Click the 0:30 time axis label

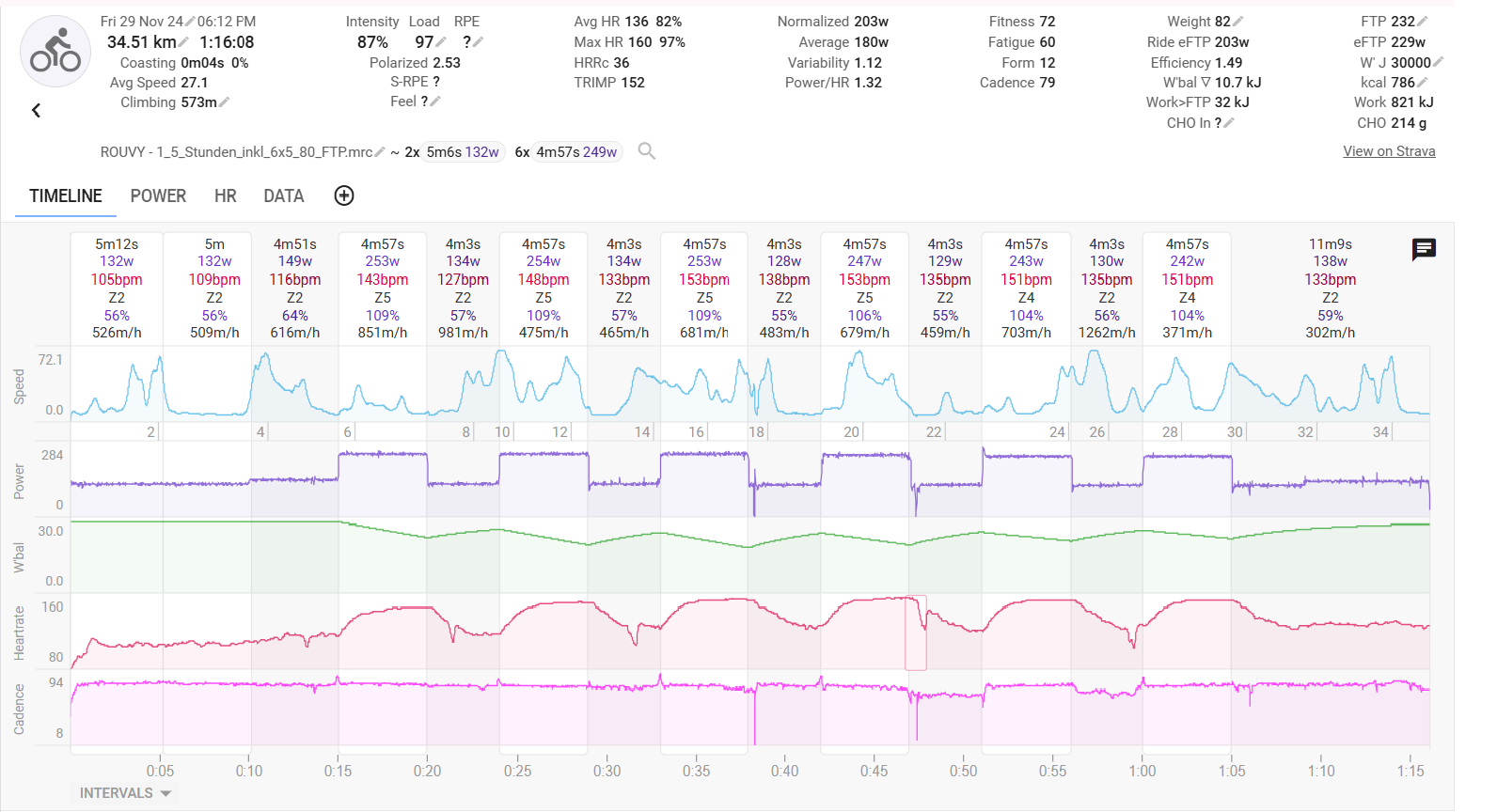tap(607, 771)
